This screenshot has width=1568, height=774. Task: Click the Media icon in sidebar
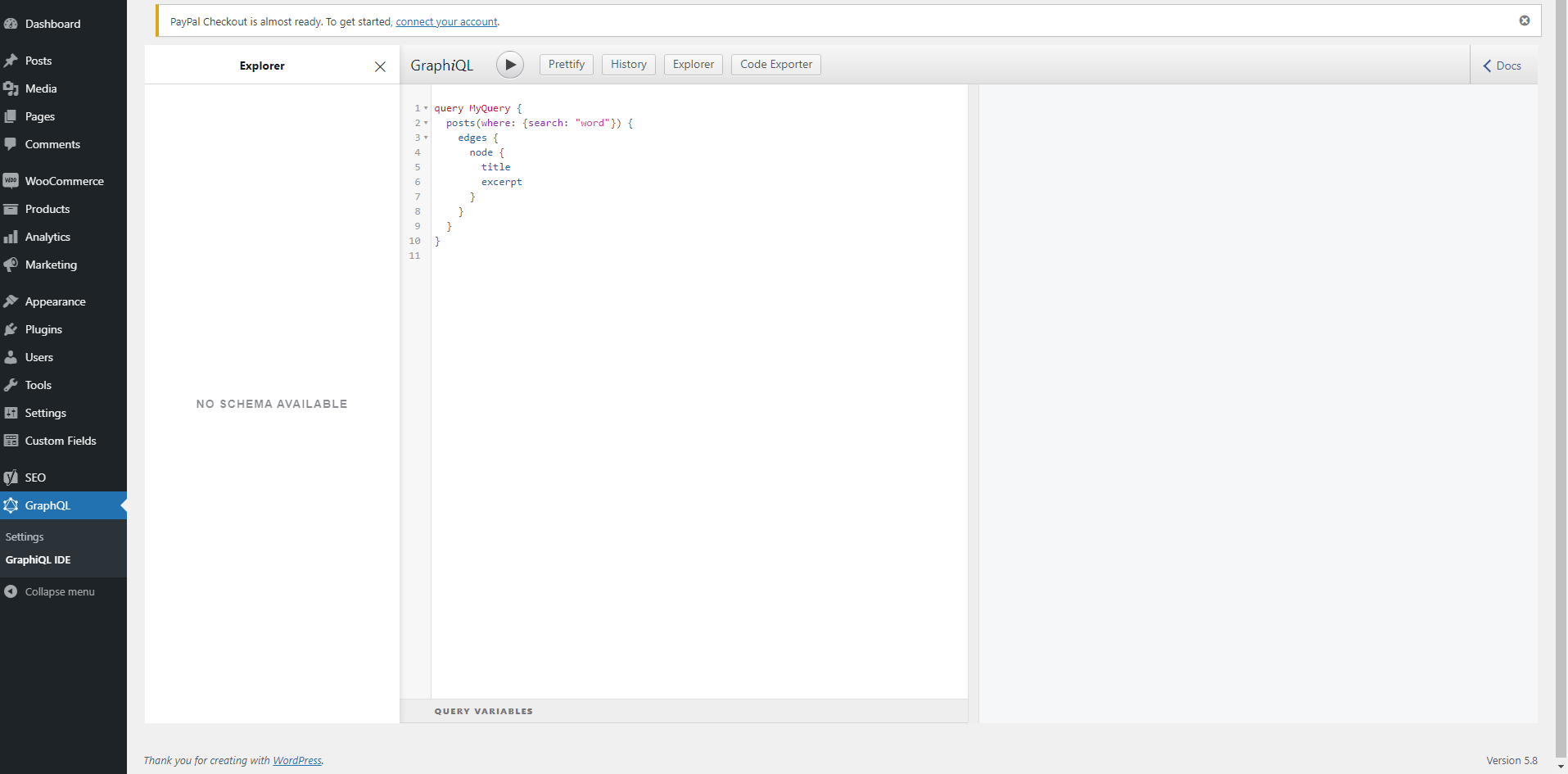[x=11, y=88]
